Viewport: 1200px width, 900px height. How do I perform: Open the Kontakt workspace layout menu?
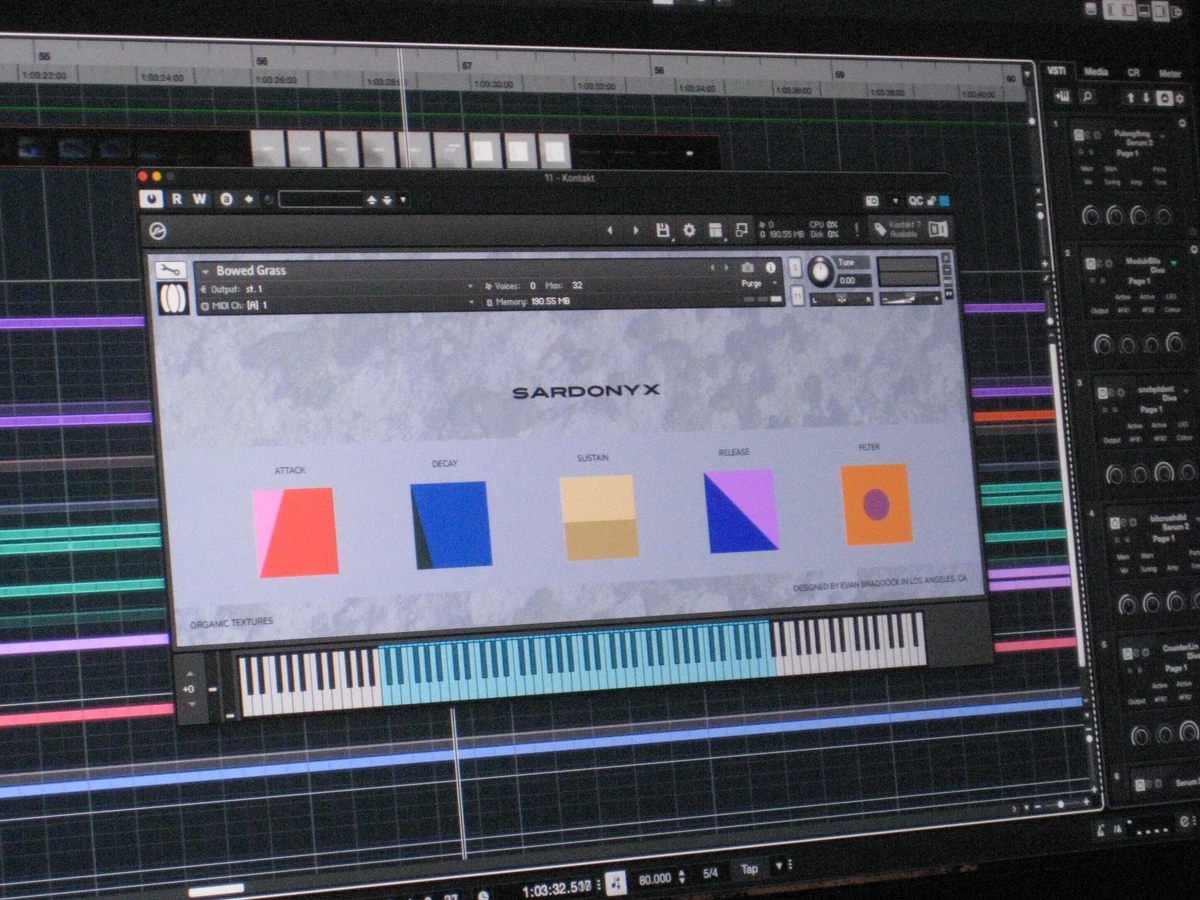[x=715, y=230]
